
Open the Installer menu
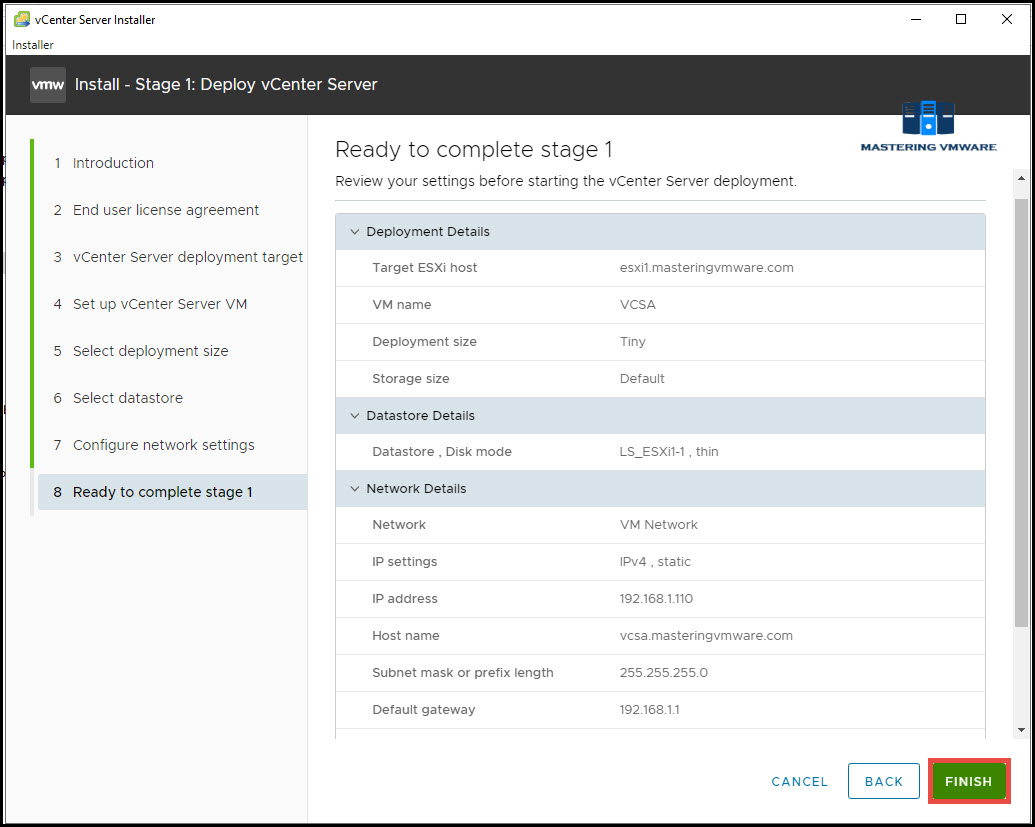pos(32,45)
